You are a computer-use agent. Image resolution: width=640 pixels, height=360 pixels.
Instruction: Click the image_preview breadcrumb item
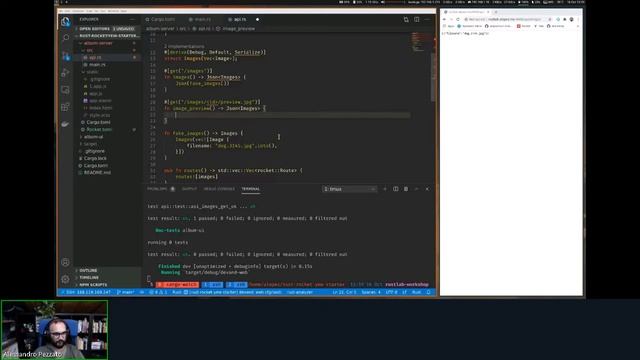pos(236,29)
